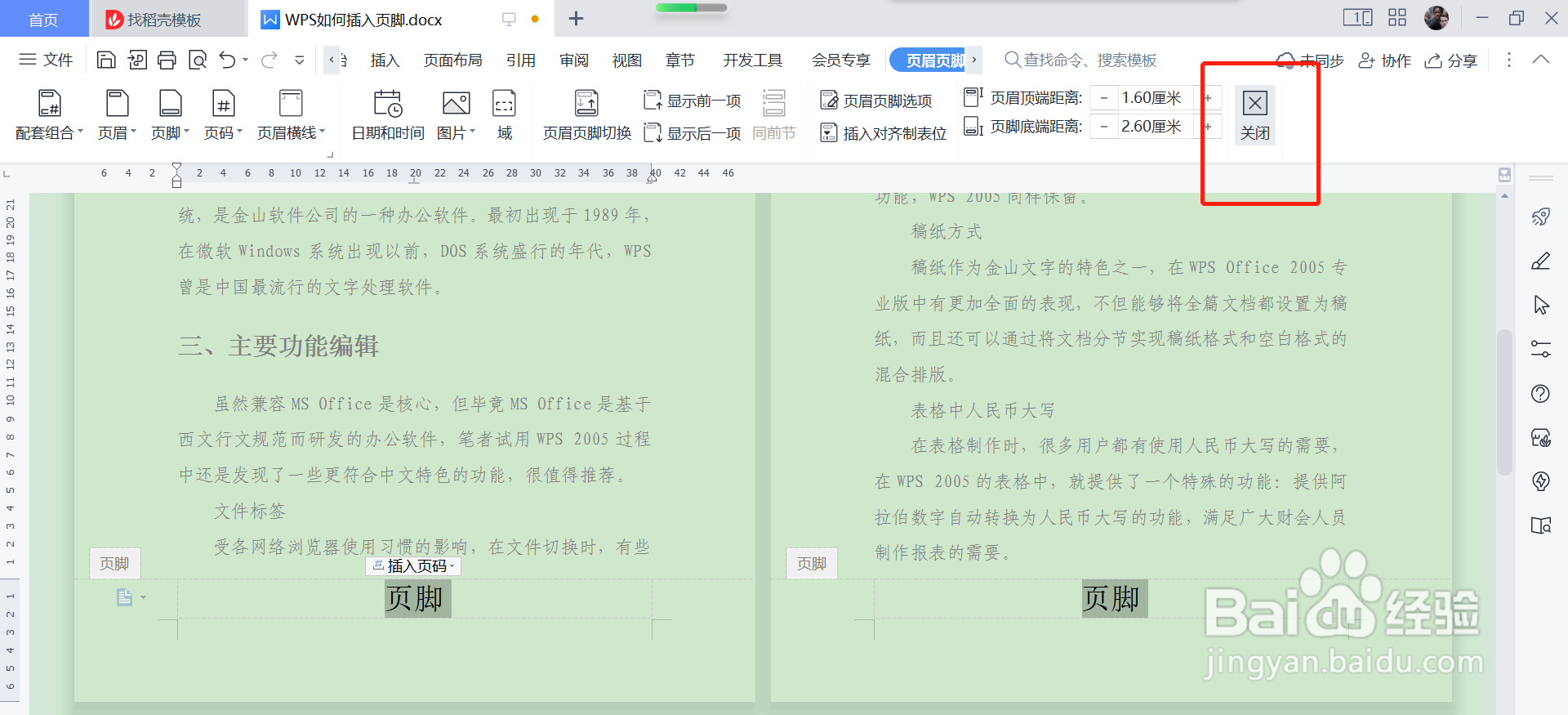Click the print preview icon
Screen dimensions: 1568x715
tap(198, 60)
